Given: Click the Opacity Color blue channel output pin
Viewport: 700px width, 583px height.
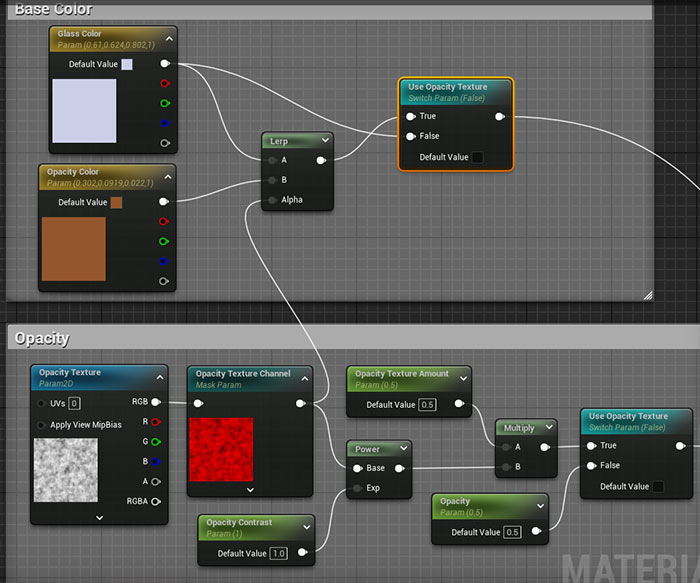Looking at the screenshot, I should click(x=165, y=261).
